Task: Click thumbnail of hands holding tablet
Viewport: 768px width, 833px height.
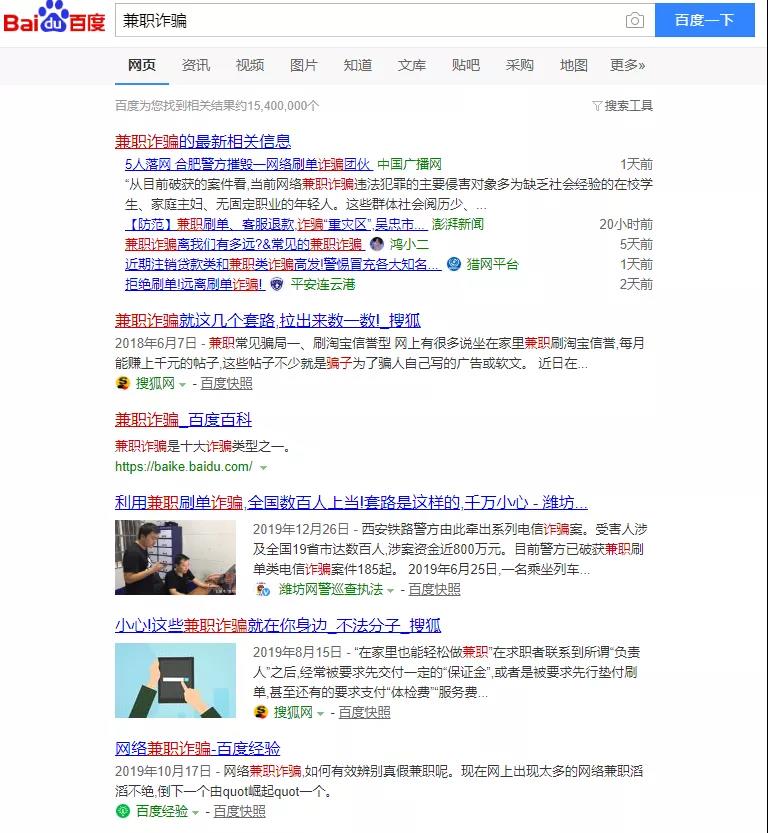Action: (175, 681)
